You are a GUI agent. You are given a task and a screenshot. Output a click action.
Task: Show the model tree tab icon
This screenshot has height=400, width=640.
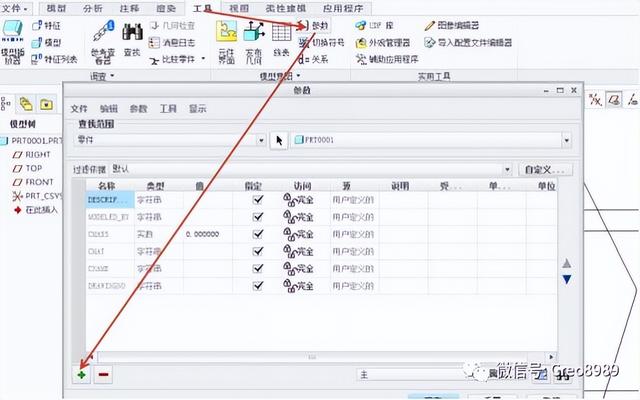(6, 104)
